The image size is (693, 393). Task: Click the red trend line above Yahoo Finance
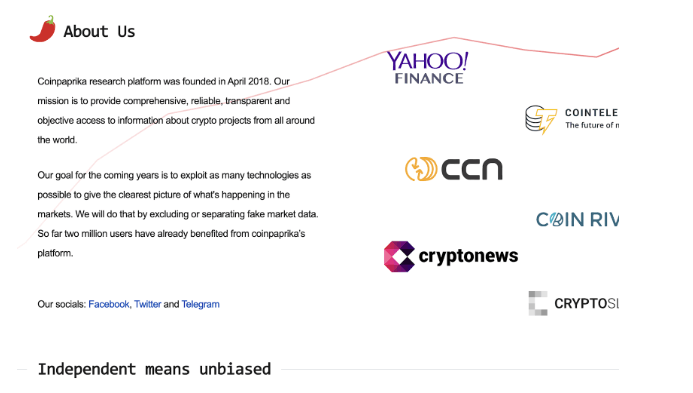click(454, 38)
